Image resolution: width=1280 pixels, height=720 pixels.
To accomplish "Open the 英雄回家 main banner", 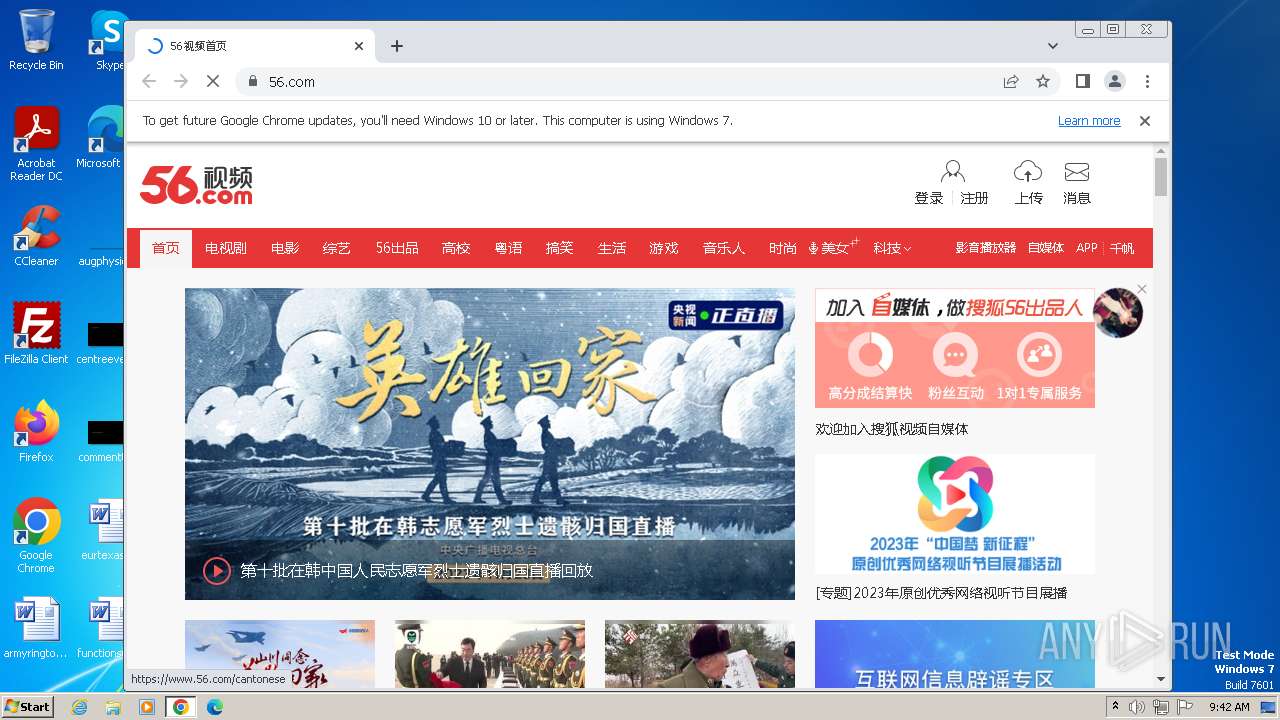I will coord(490,444).
